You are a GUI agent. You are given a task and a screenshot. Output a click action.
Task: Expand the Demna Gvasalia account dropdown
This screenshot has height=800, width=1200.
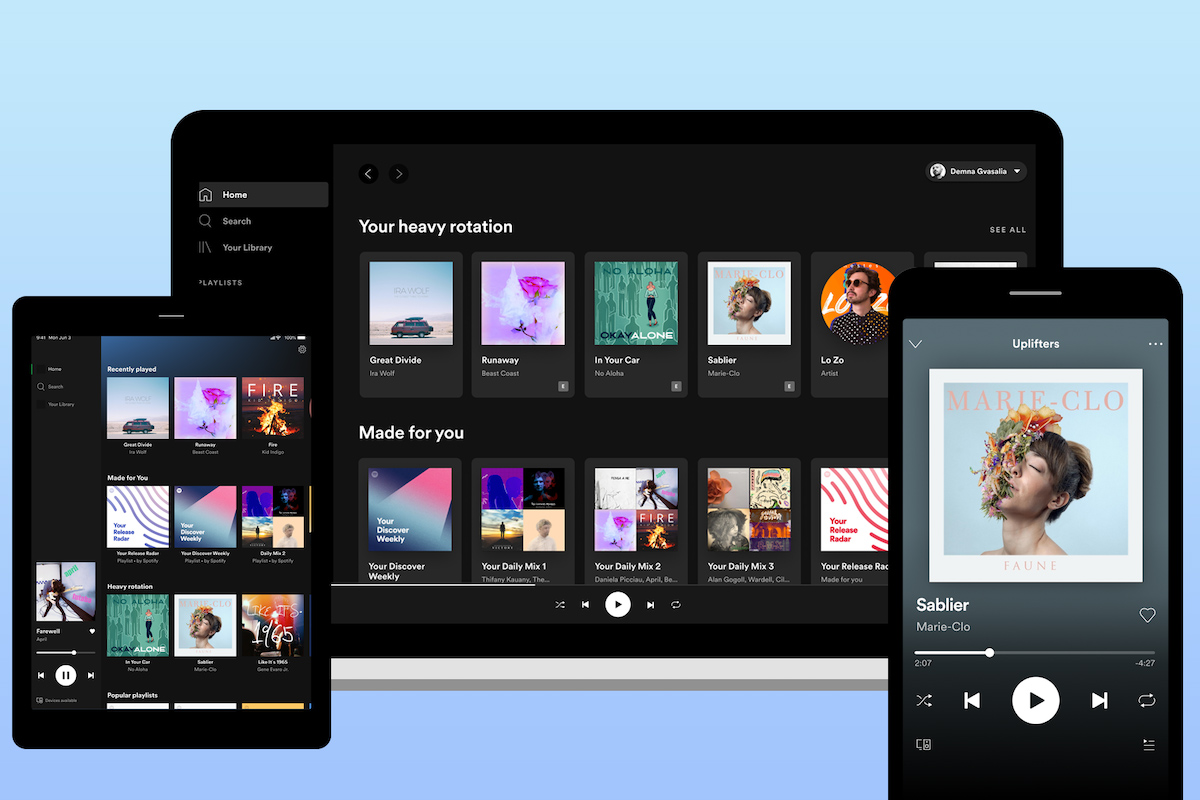point(976,171)
